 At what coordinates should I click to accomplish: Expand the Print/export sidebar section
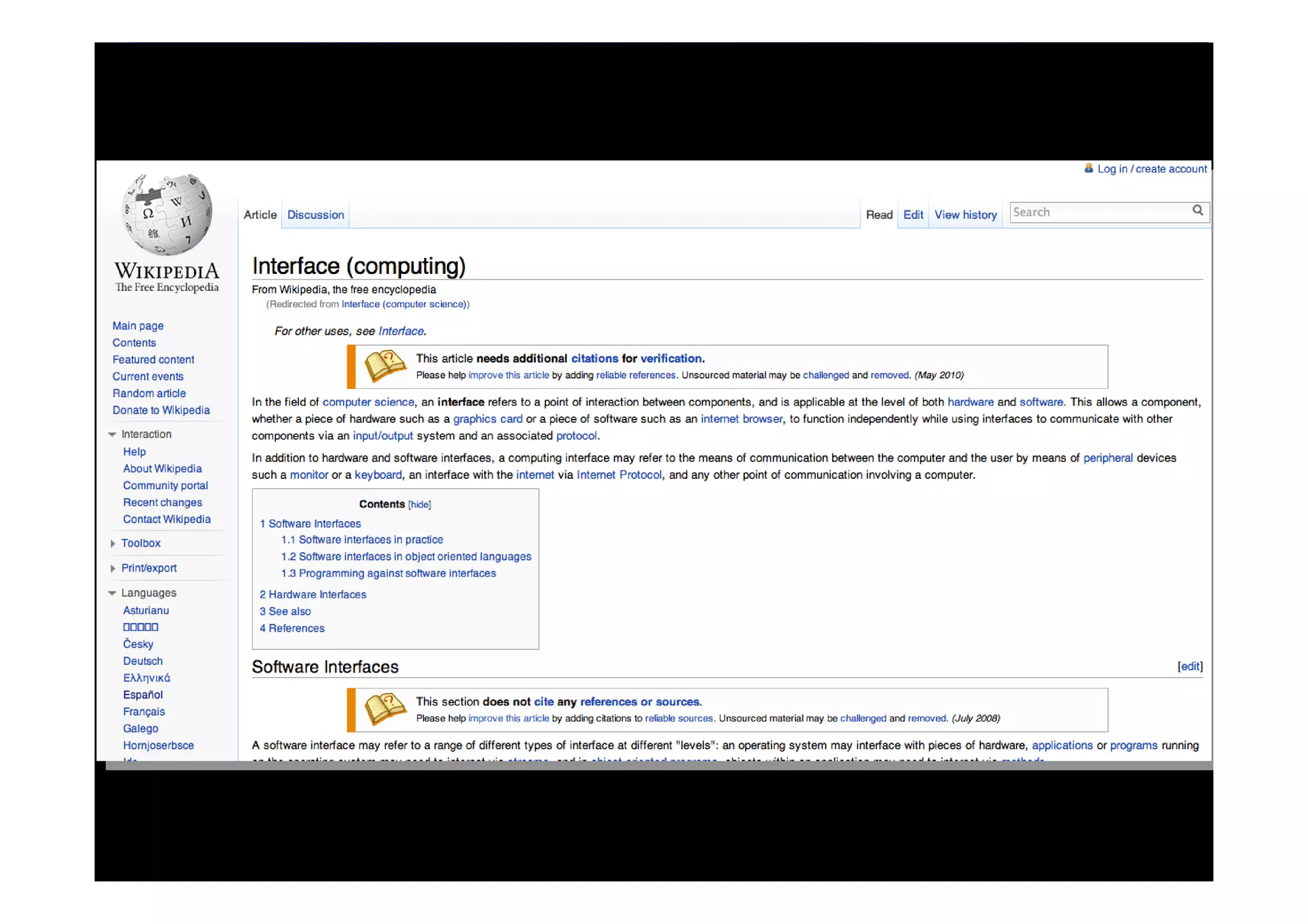pos(112,568)
